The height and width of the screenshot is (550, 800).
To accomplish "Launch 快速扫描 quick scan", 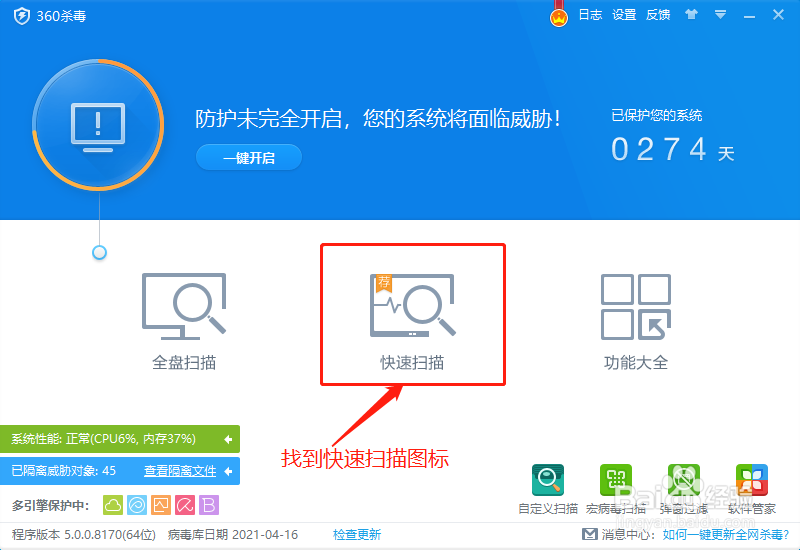I will (412, 321).
